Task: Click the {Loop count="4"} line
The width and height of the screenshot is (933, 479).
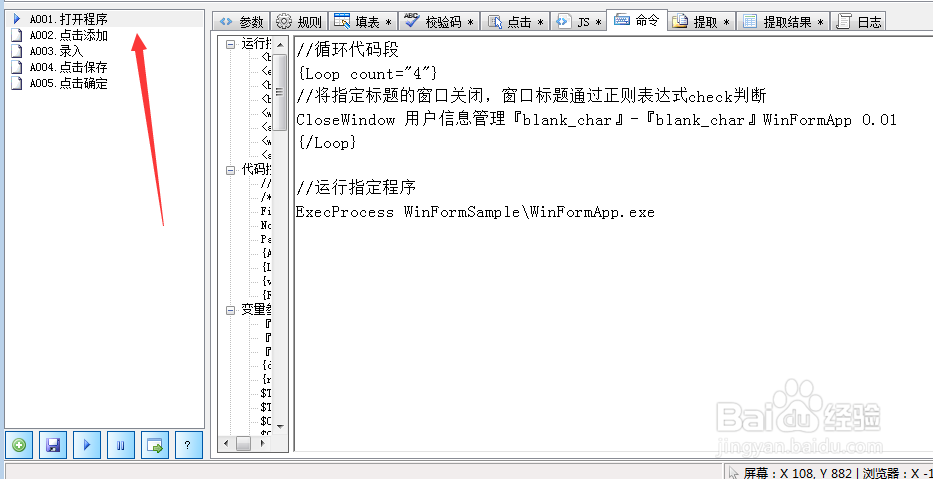Action: pyautogui.click(x=367, y=74)
